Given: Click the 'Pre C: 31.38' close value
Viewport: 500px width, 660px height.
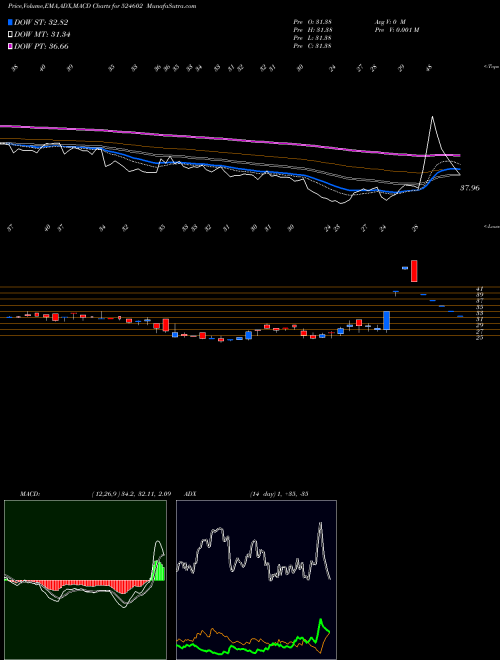Looking at the screenshot, I should pyautogui.click(x=313, y=45).
